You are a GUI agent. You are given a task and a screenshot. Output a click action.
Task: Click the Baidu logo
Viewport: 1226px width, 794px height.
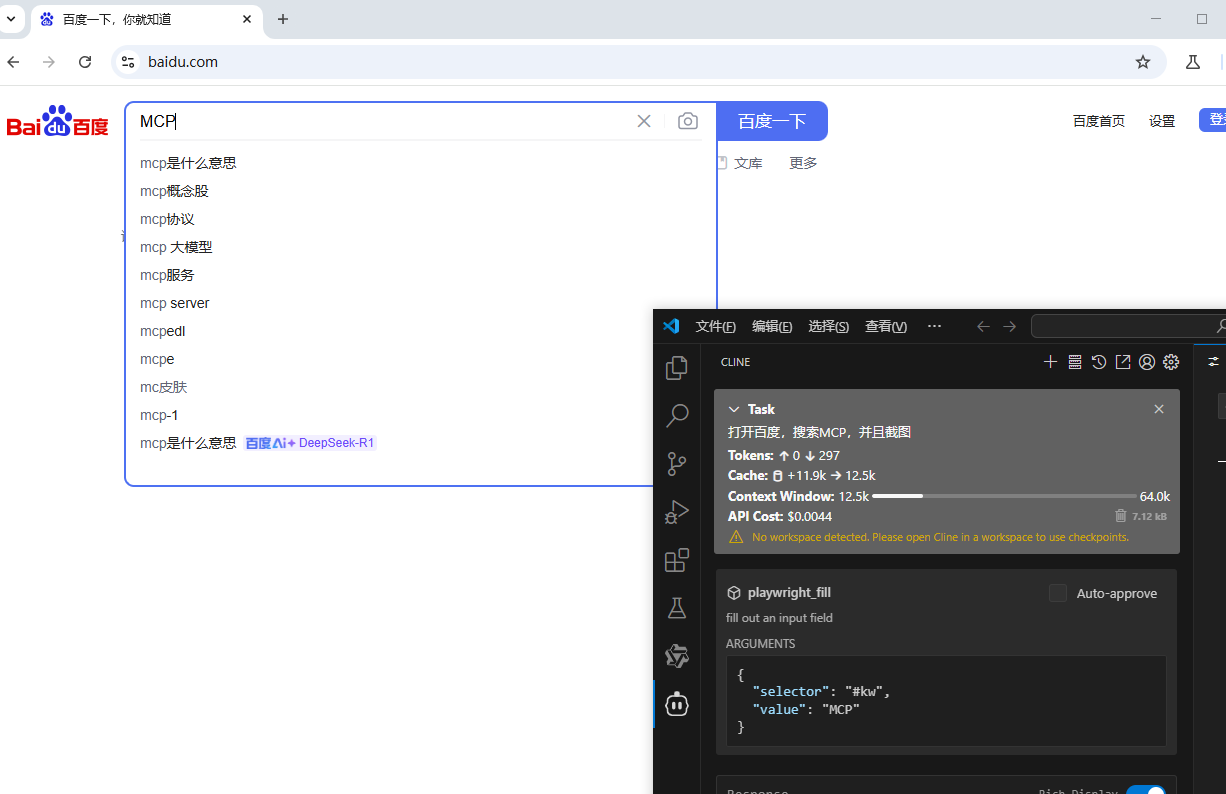pyautogui.click(x=58, y=121)
